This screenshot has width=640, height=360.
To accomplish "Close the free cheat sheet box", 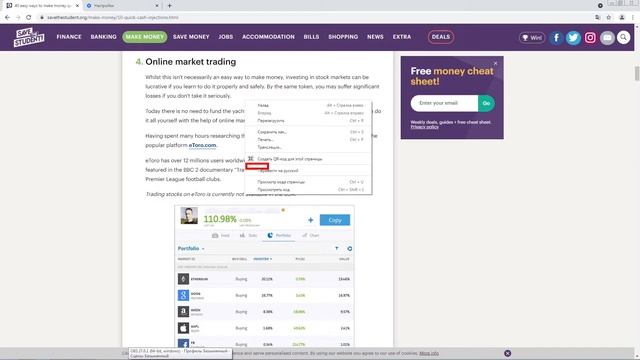I will point(496,63).
